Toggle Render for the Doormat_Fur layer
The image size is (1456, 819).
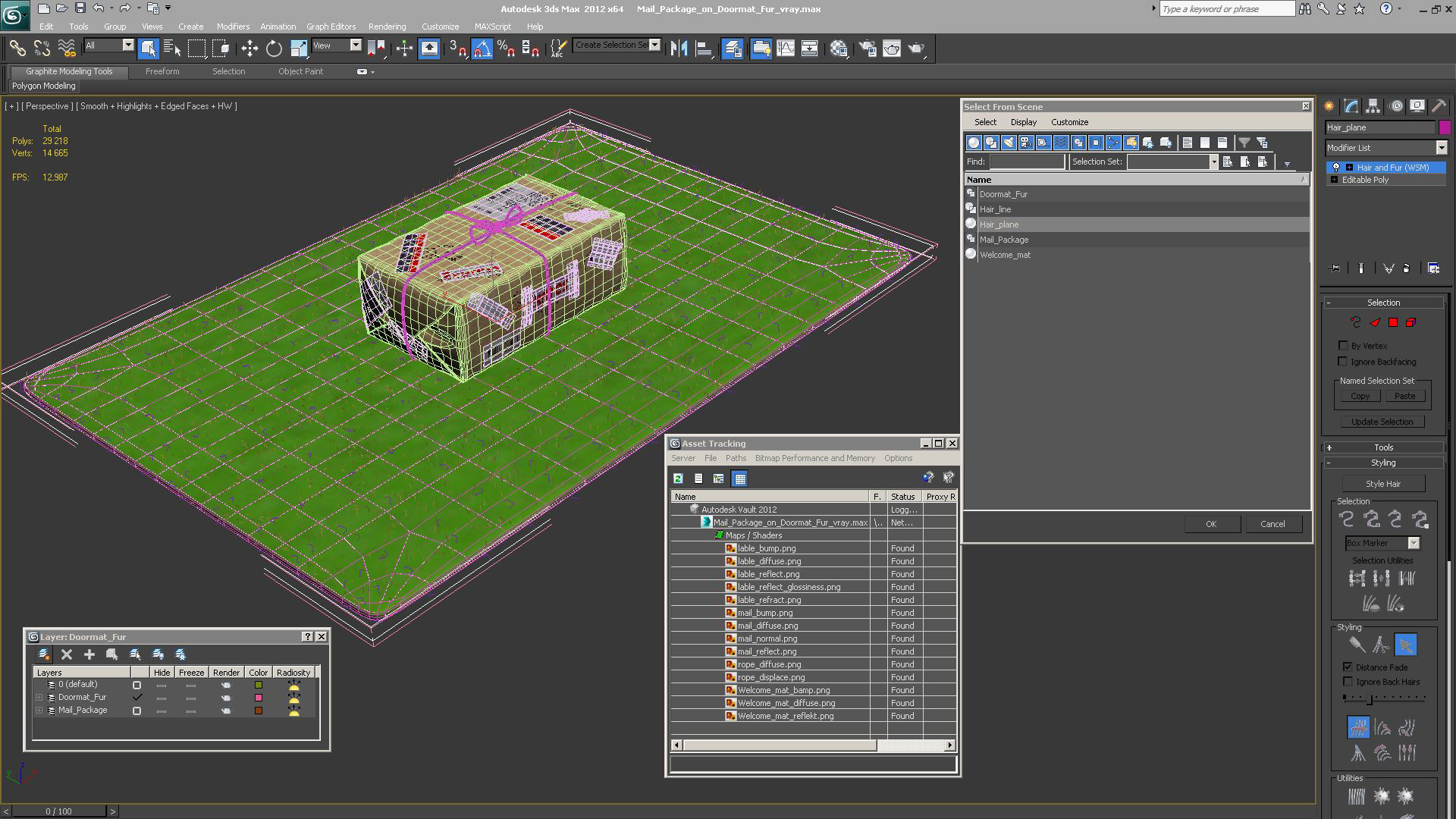pyautogui.click(x=226, y=698)
